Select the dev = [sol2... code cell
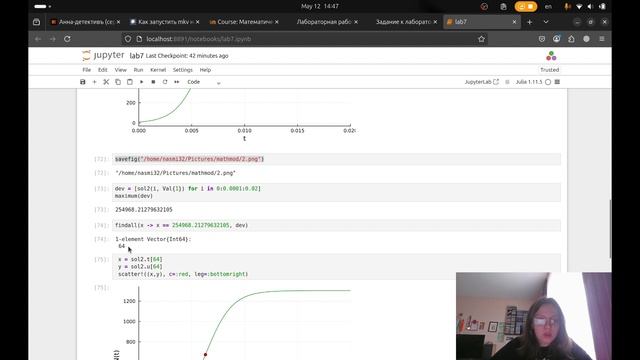 click(x=336, y=192)
